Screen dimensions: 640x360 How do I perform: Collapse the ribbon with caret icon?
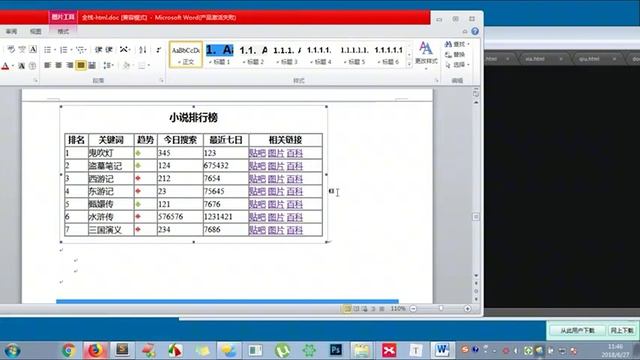coord(464,31)
